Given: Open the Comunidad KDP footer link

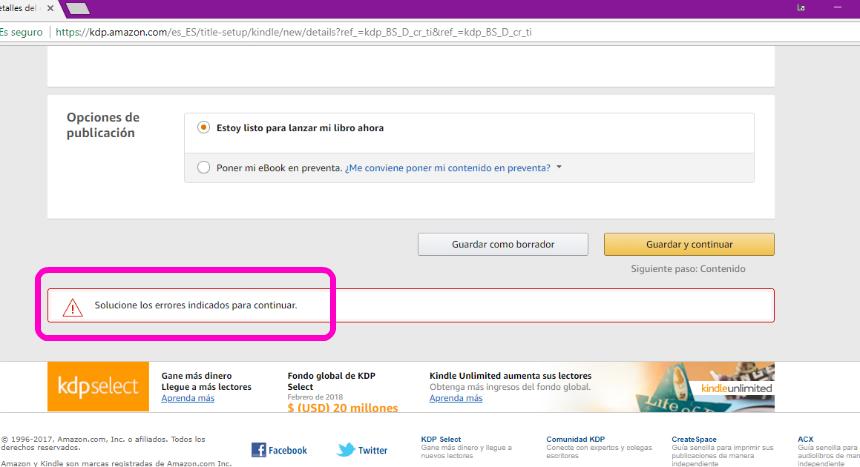Looking at the screenshot, I should click(x=575, y=438).
